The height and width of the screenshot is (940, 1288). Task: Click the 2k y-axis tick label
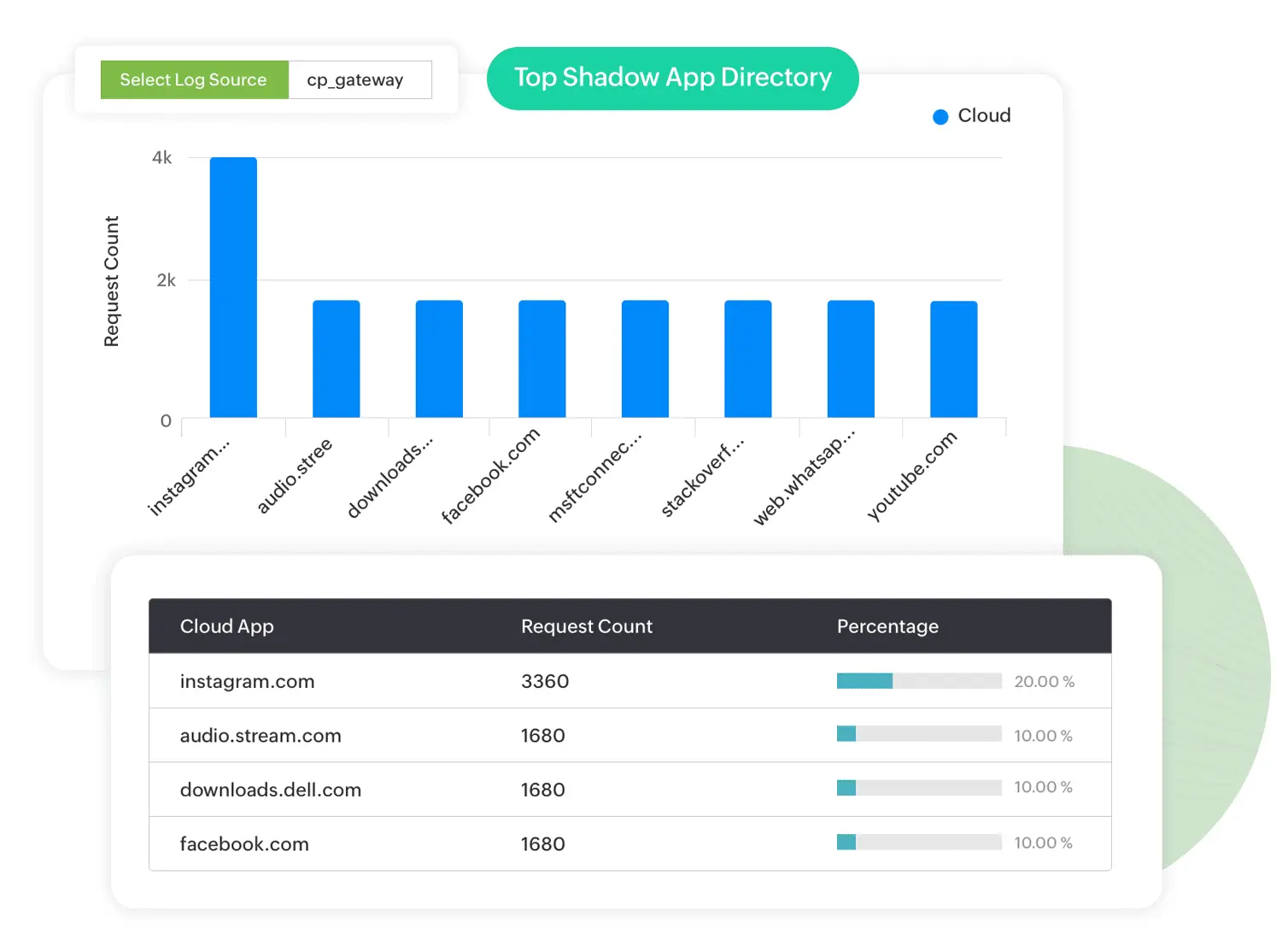point(166,280)
